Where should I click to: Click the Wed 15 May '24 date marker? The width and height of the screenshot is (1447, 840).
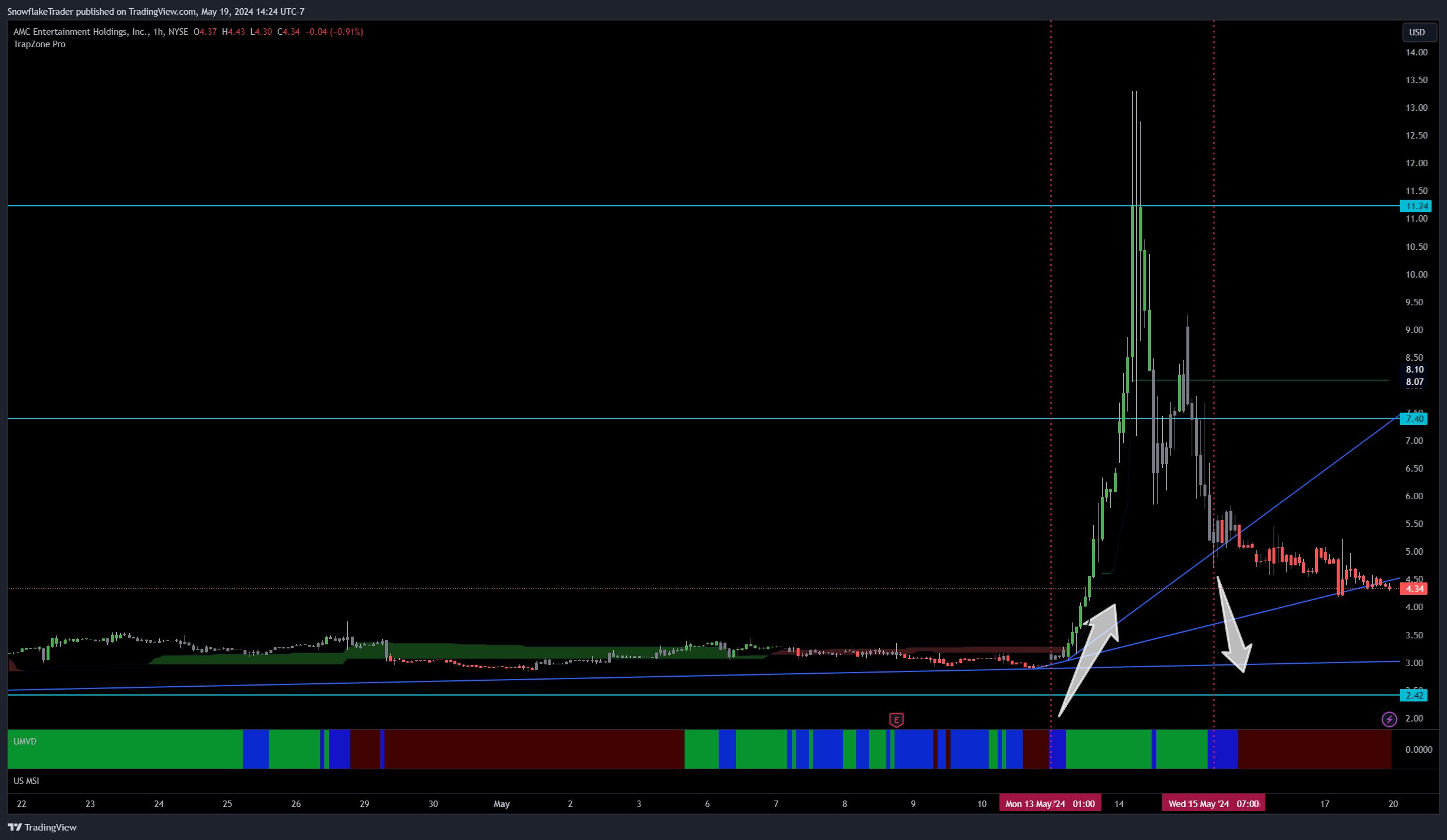(x=1213, y=804)
